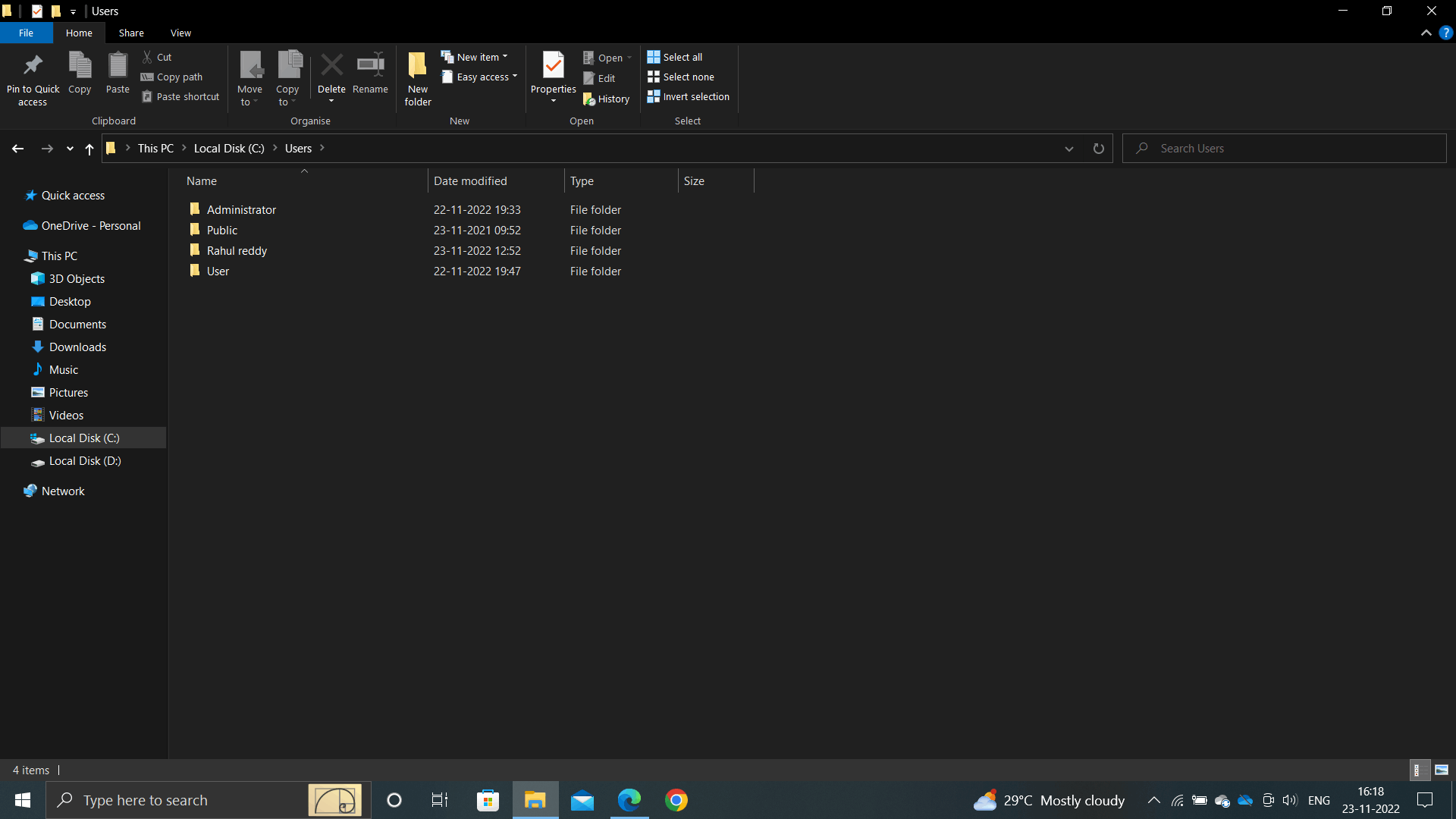Switch to details view layout icon
Image resolution: width=1456 pixels, height=819 pixels.
pos(1419,770)
